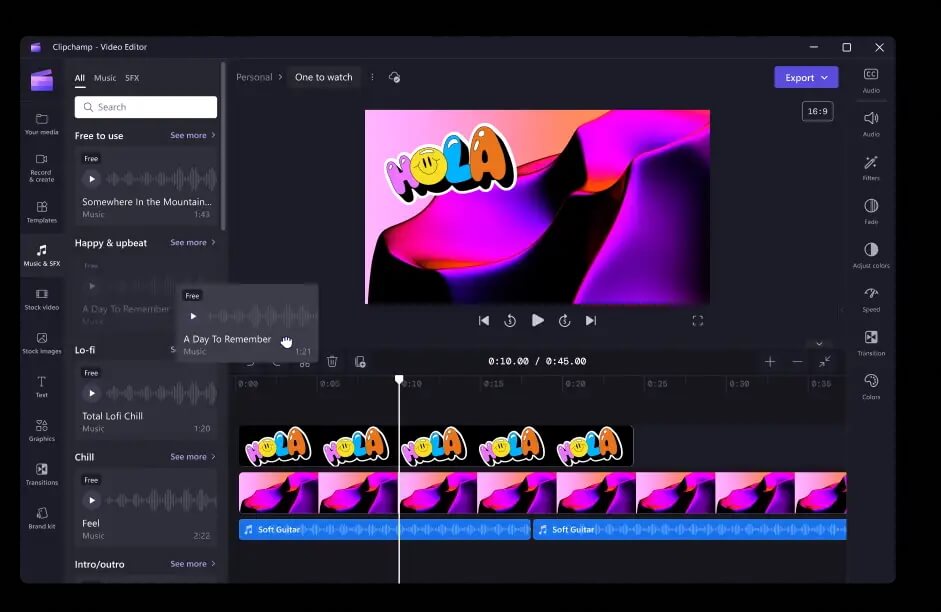Open the Colors palette panel
This screenshot has height=612, width=941.
(871, 381)
